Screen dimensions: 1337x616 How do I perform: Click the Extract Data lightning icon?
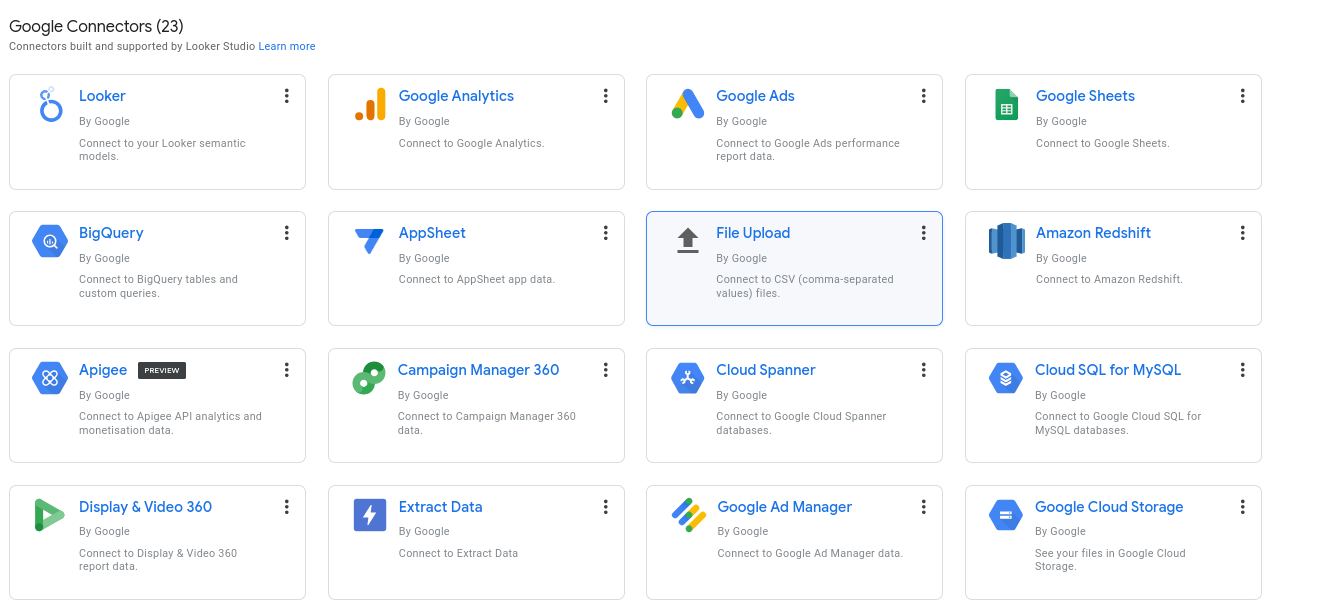pos(369,515)
